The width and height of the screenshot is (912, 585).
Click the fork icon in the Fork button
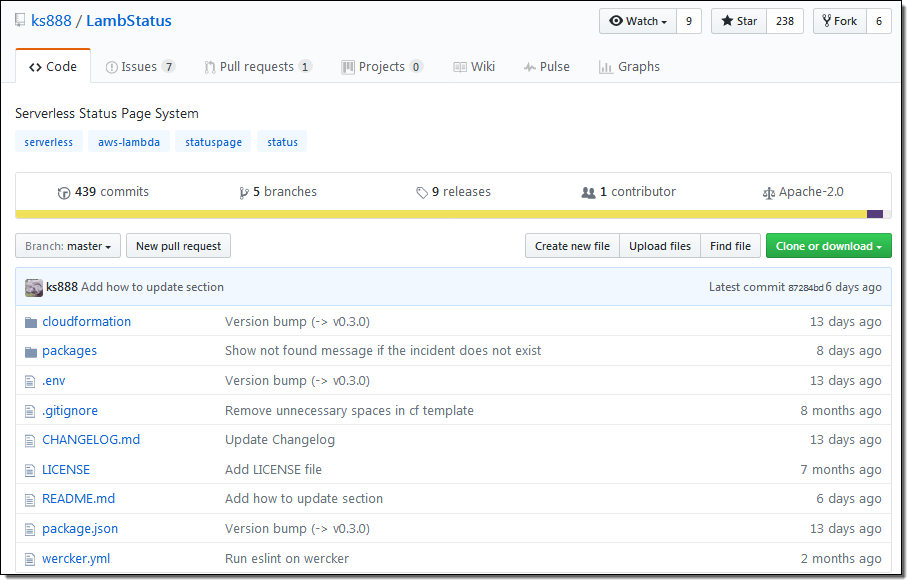click(x=826, y=21)
